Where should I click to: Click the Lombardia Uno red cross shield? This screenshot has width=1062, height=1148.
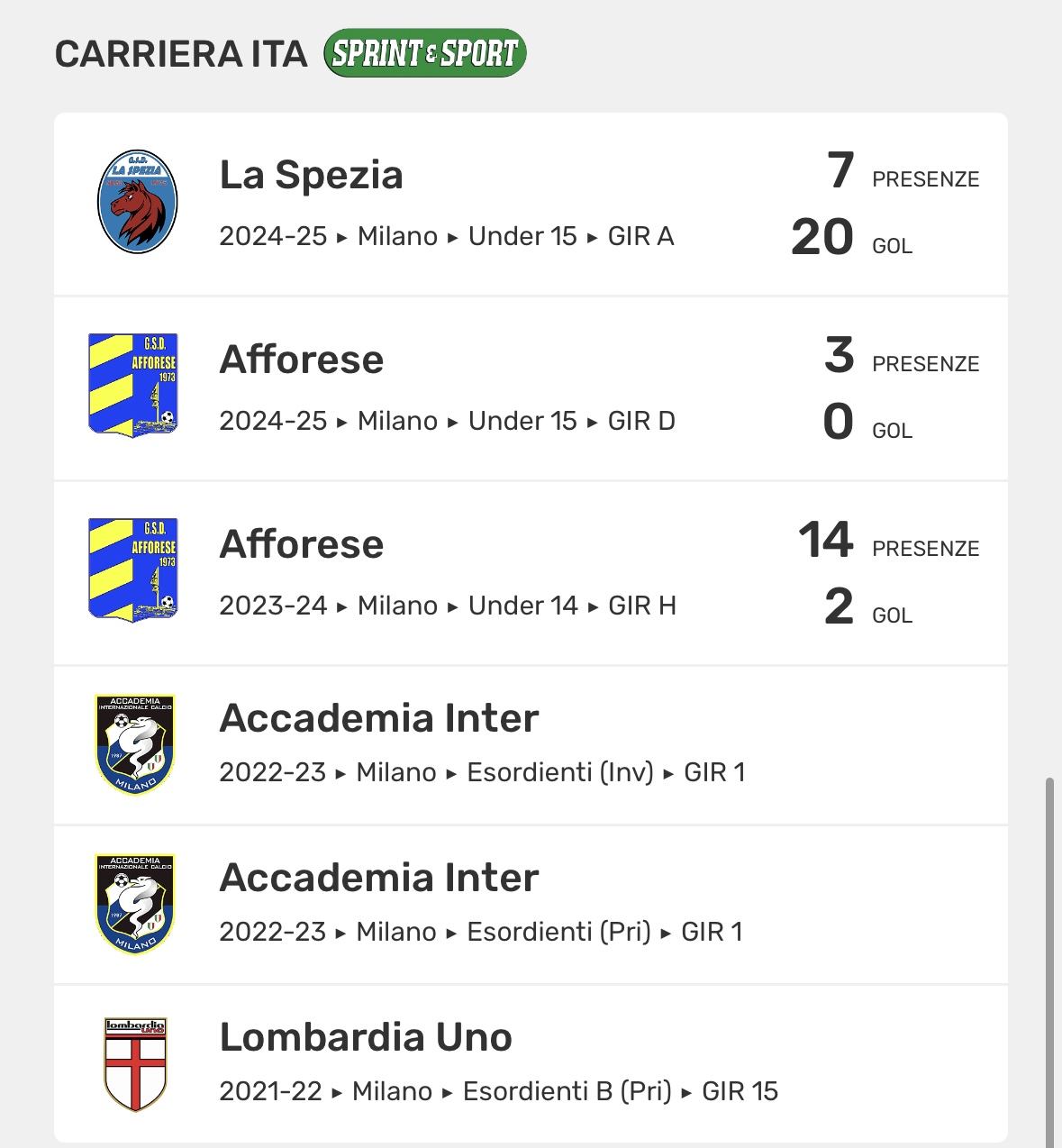coord(135,1064)
